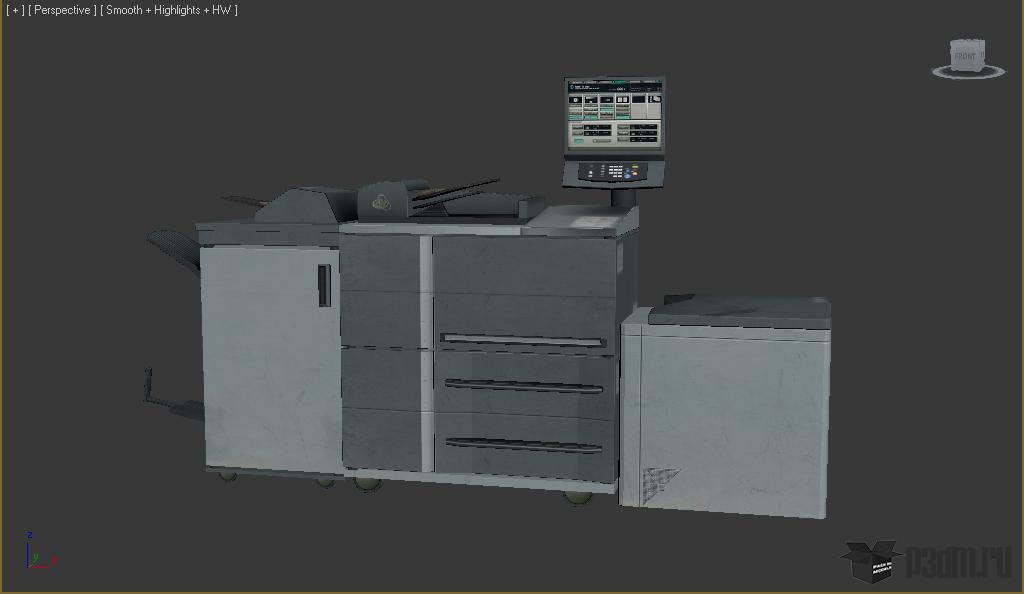Click the ViewCube compass ring
Image resolution: width=1024 pixels, height=594 pixels.
tap(968, 72)
